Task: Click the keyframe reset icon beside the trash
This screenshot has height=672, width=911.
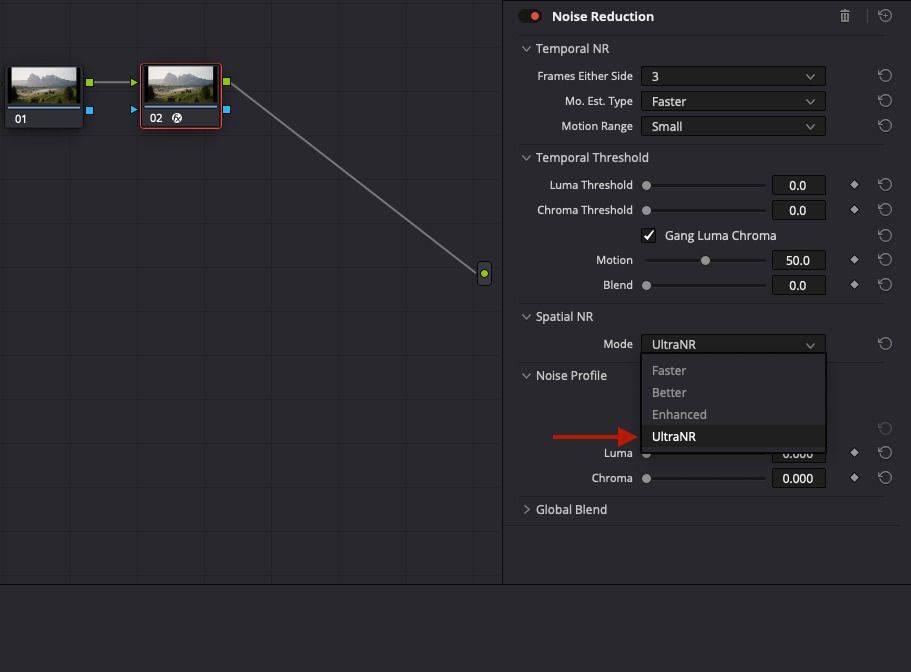Action: pyautogui.click(x=884, y=16)
